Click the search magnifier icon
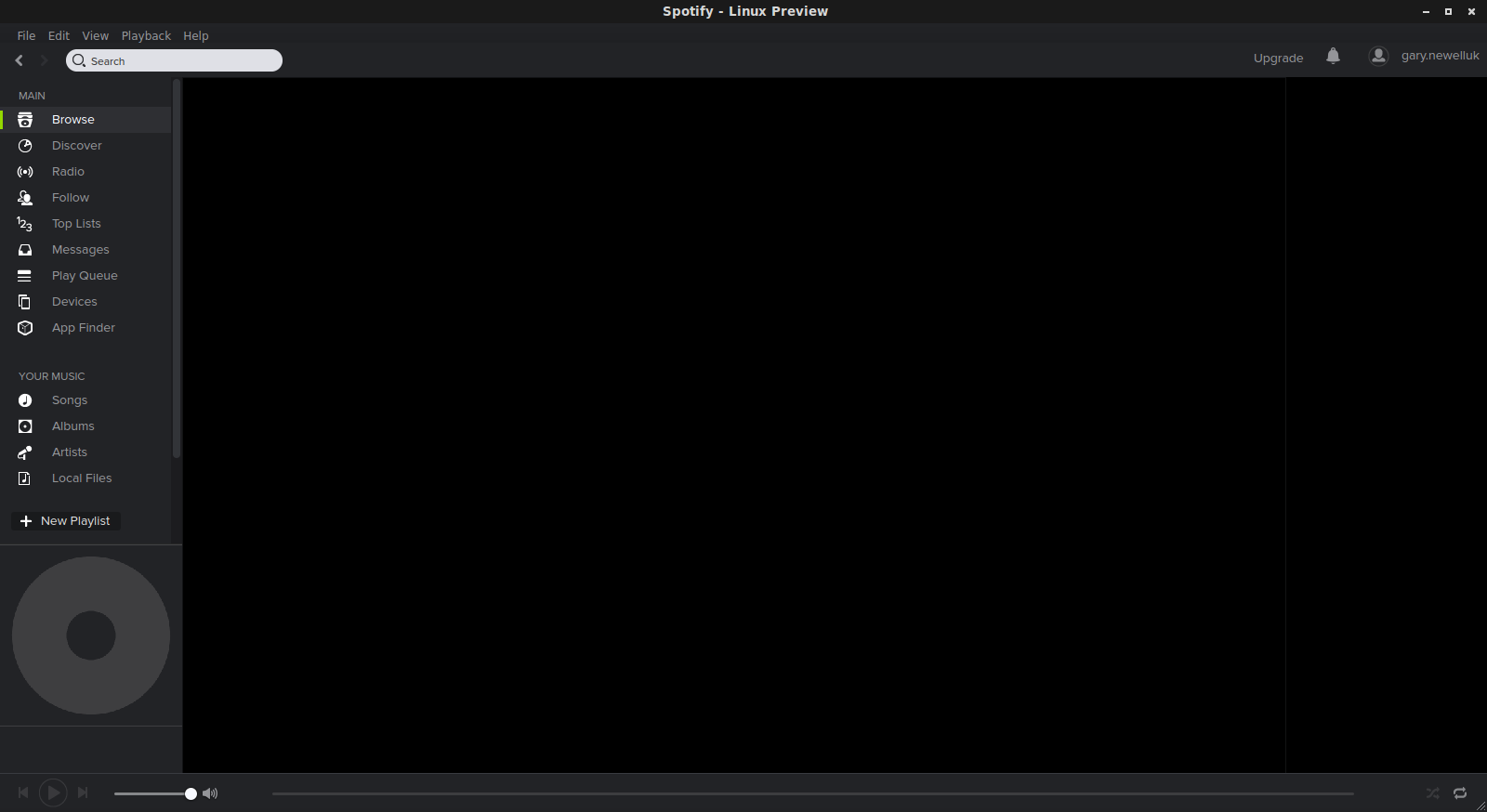Screen dimensions: 1487x812 pyautogui.click(x=79, y=60)
